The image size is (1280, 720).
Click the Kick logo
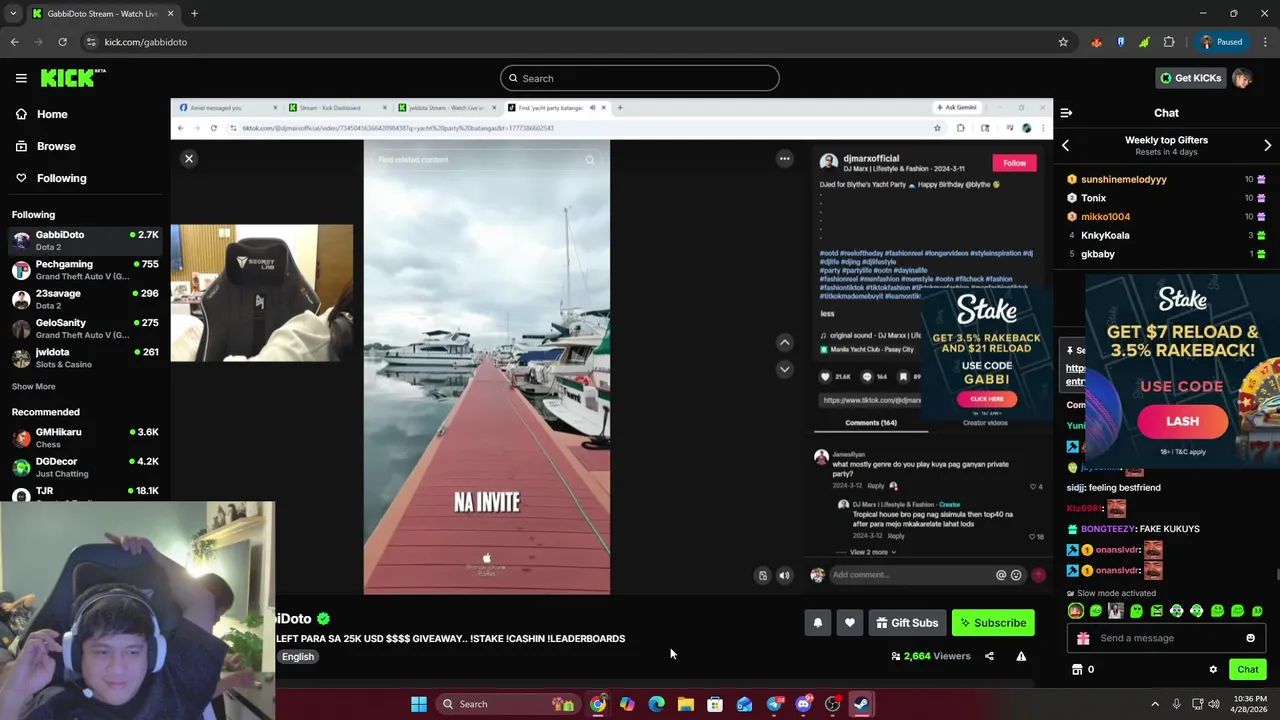click(x=73, y=78)
